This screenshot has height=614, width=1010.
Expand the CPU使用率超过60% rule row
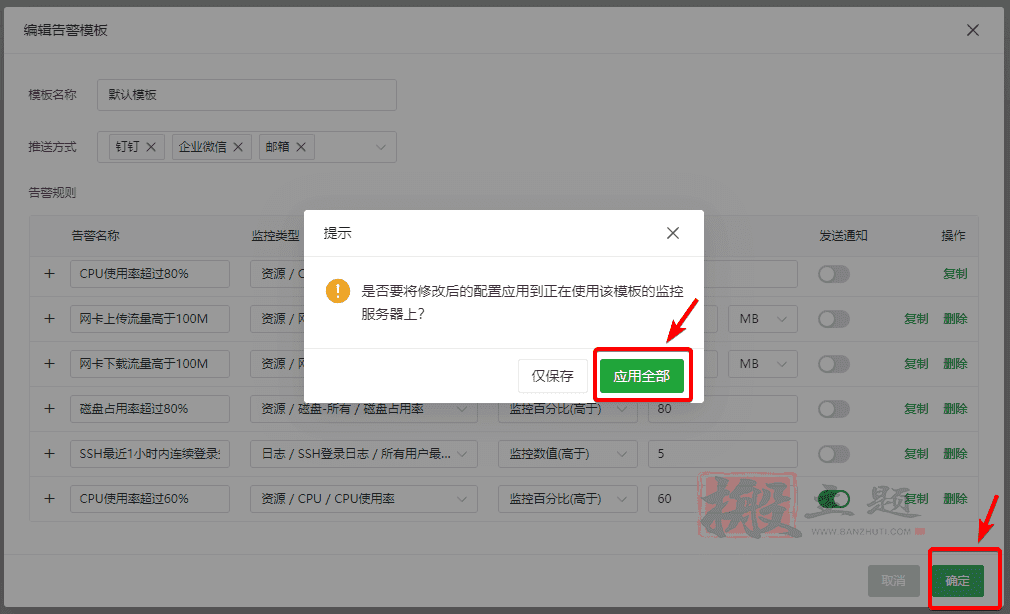click(x=50, y=499)
